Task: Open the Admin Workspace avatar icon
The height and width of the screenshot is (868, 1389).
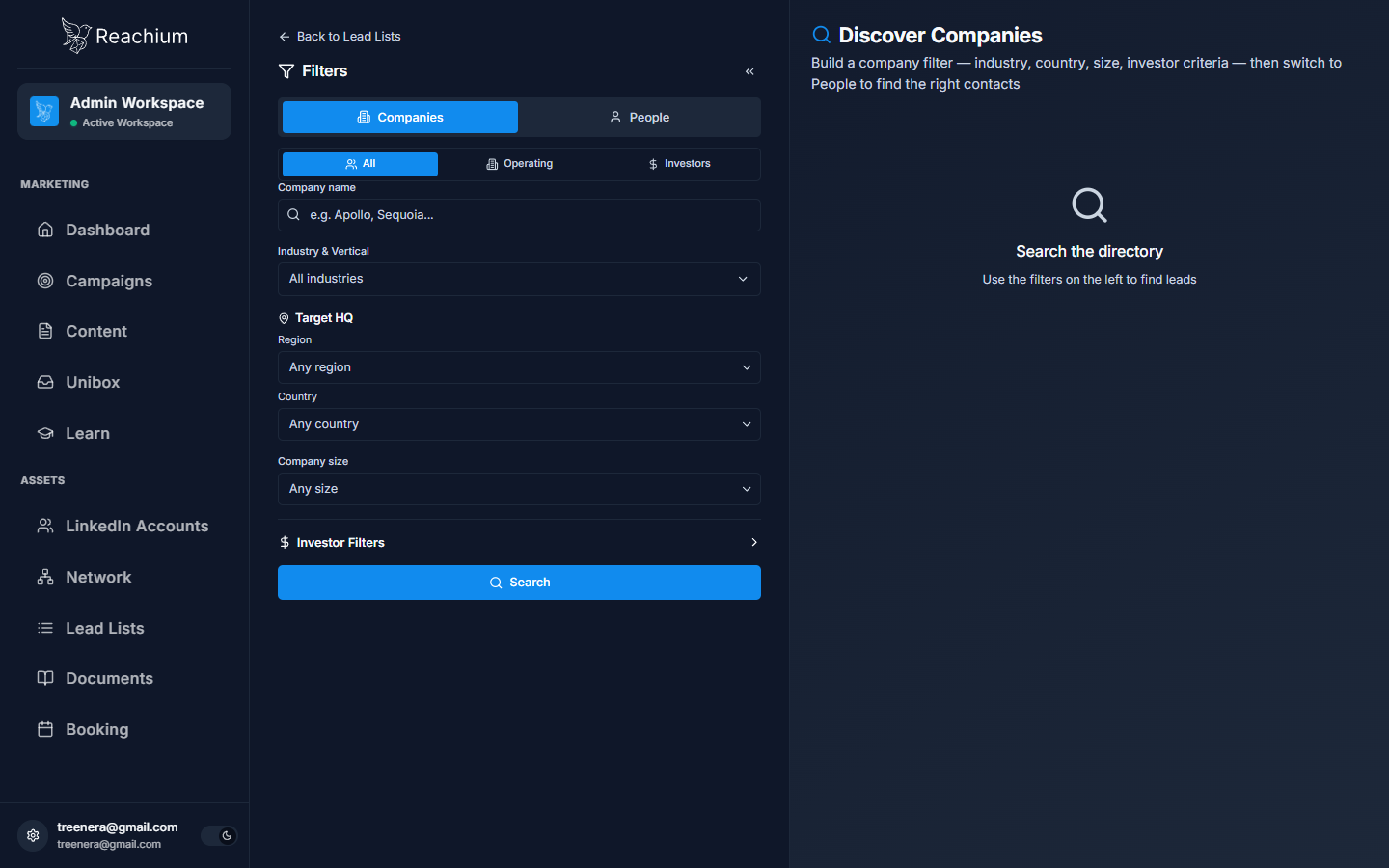Action: (44, 111)
